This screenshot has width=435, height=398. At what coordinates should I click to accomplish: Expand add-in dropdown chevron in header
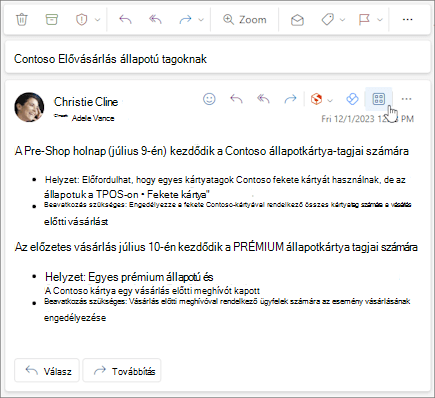tap(330, 100)
